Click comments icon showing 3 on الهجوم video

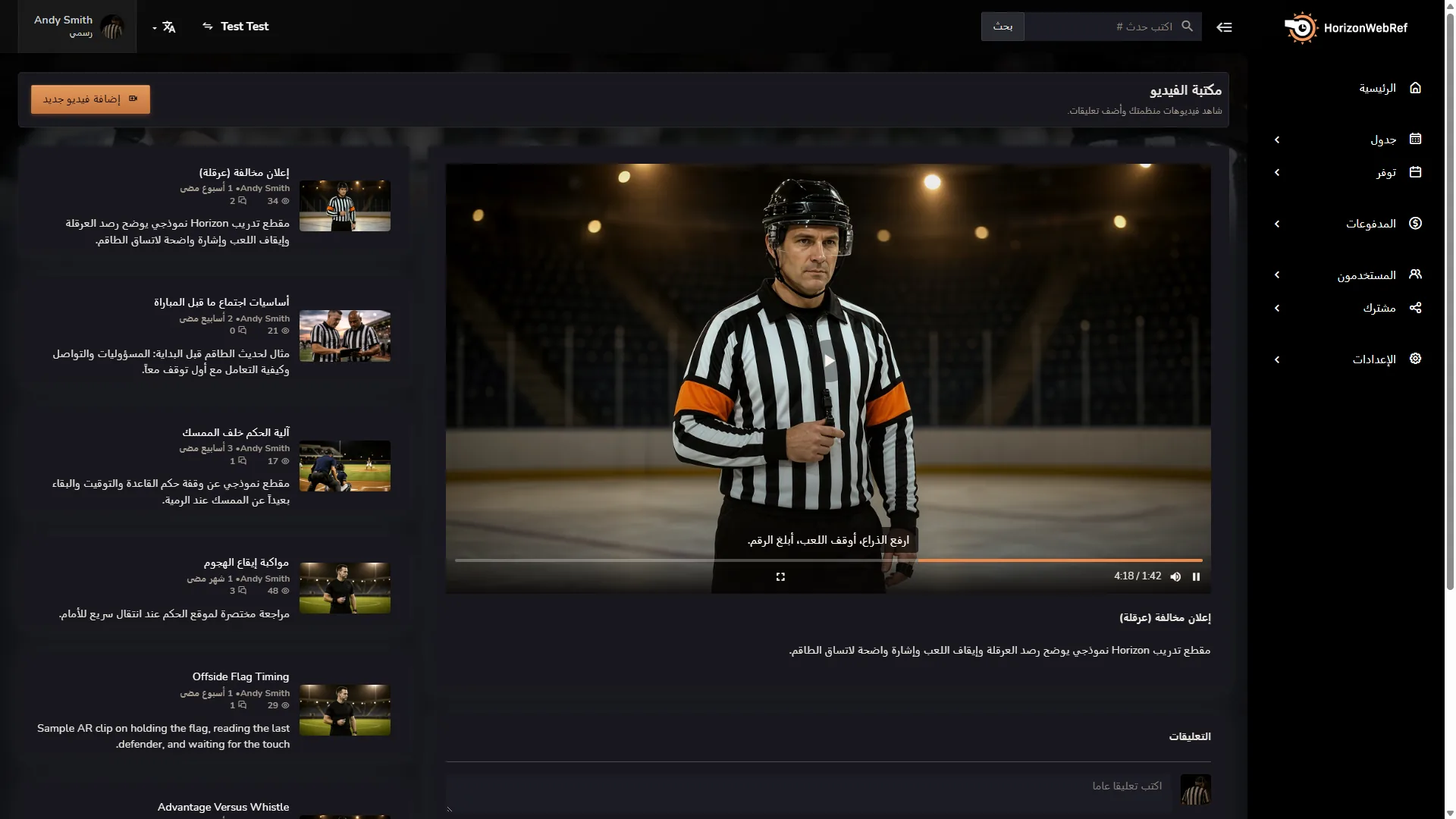coord(243,591)
